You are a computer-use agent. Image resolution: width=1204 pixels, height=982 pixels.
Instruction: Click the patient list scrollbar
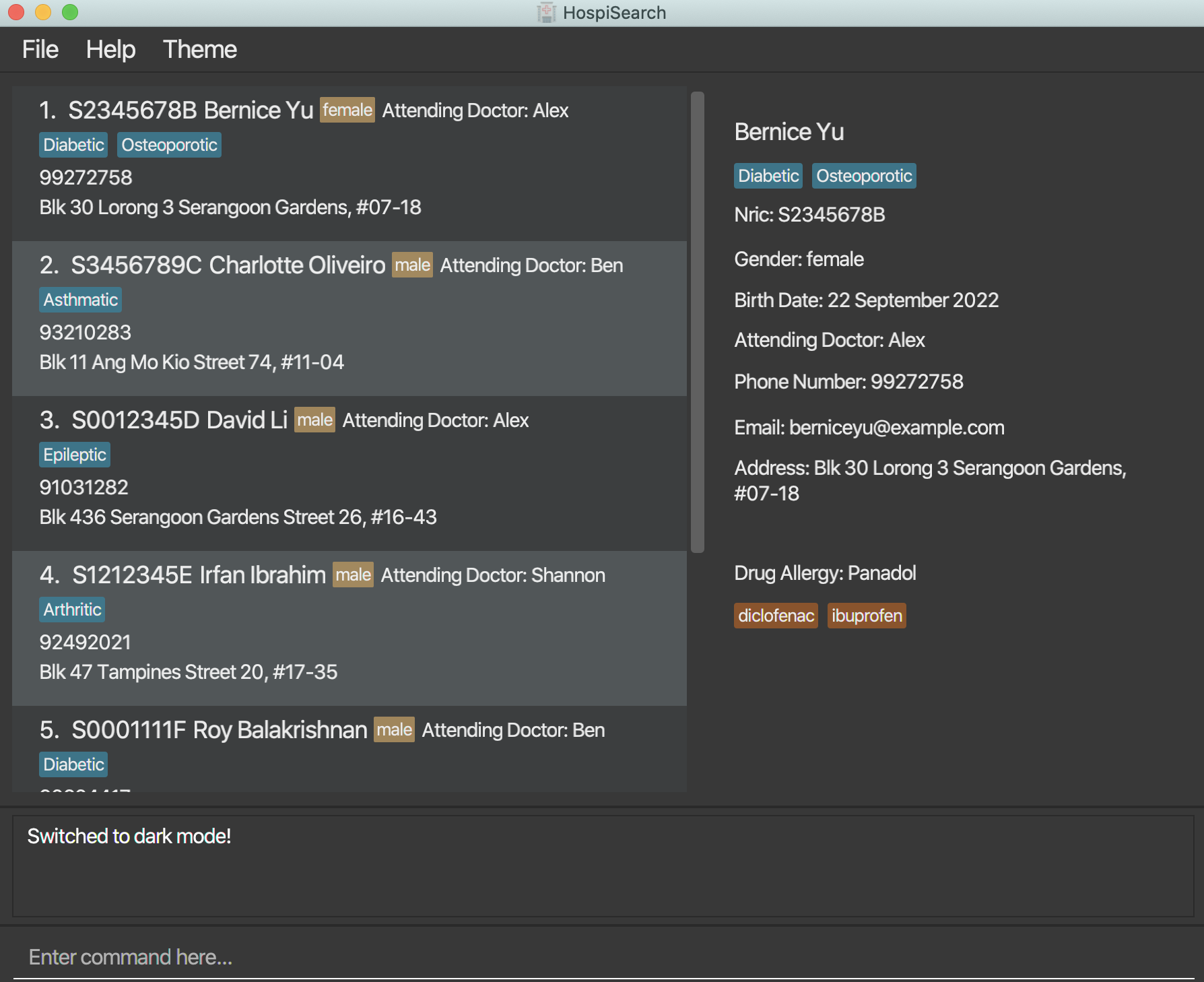click(698, 322)
